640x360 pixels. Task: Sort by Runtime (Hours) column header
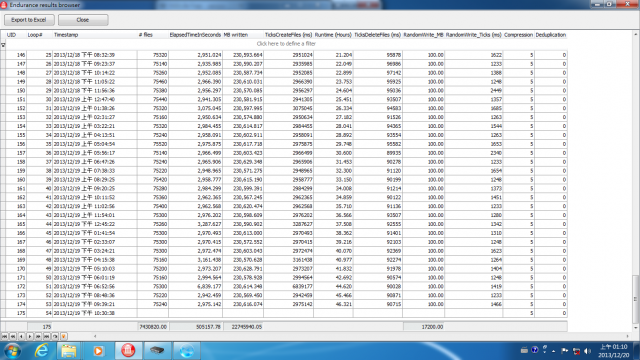pyautogui.click(x=333, y=35)
